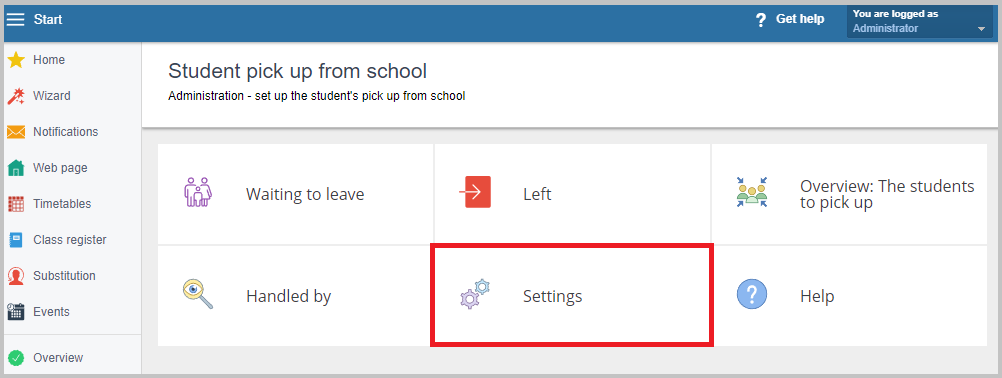Open the Wizard wand icon
1002x378 pixels.
point(16,96)
